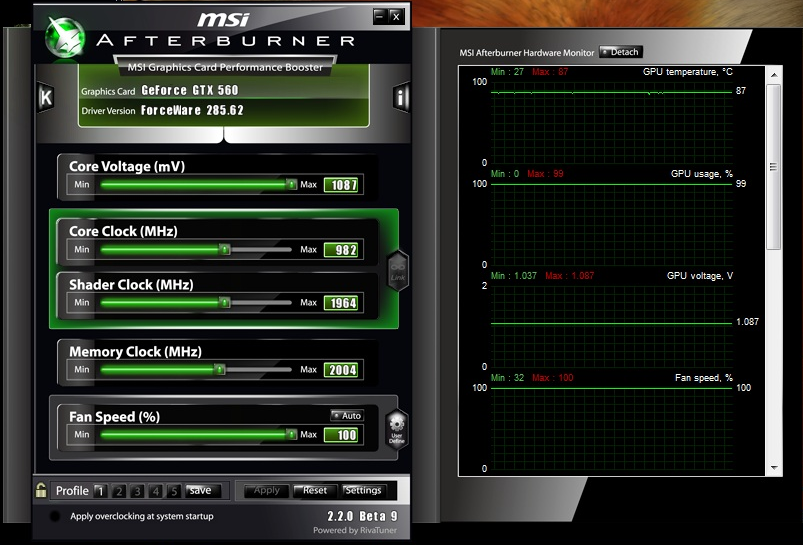The image size is (803, 545).
Task: Click the Reset button
Action: click(315, 491)
